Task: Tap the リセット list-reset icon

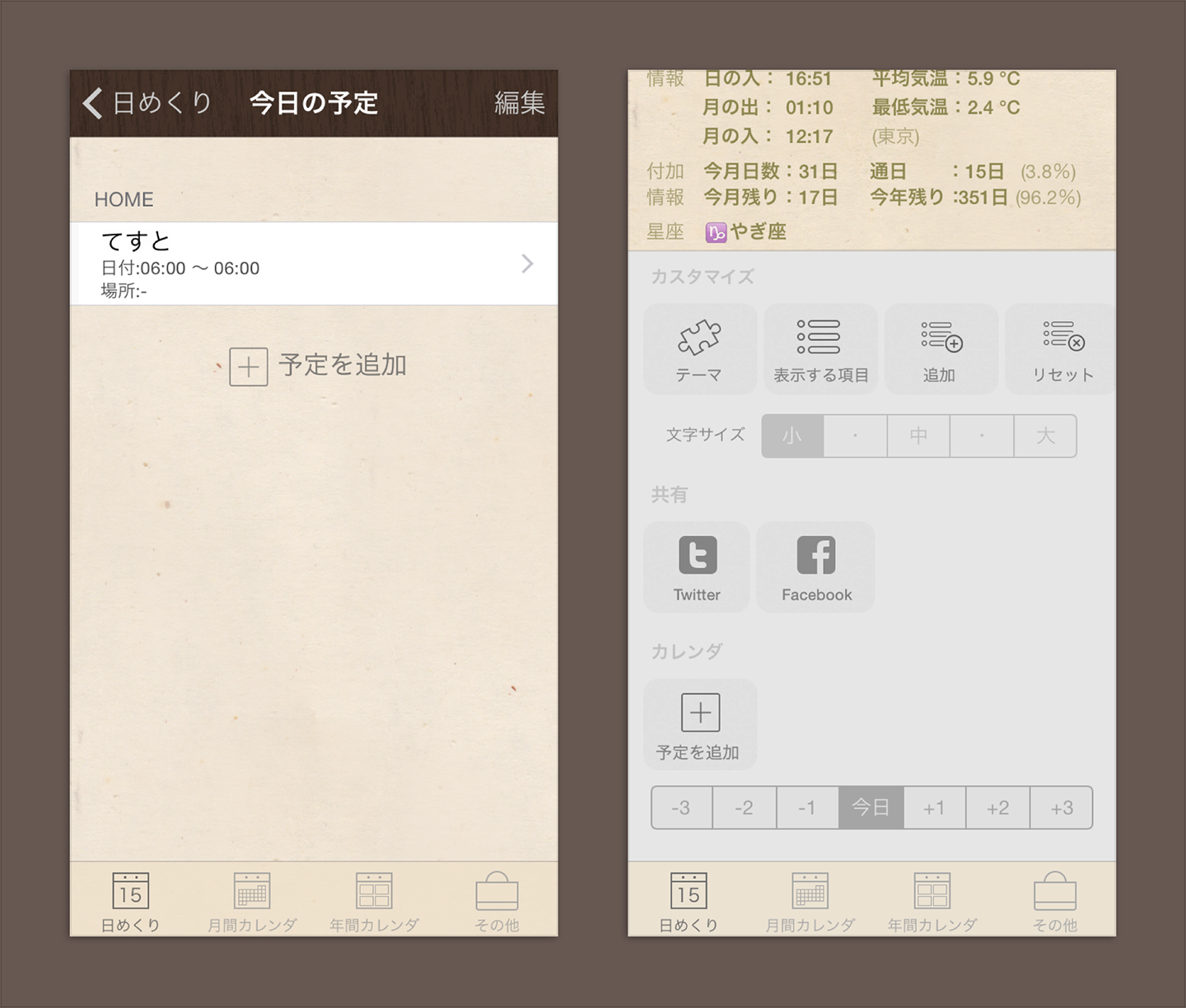Action: click(x=1061, y=349)
